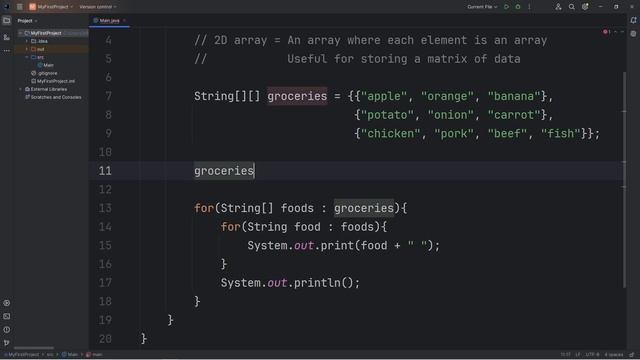This screenshot has width=640, height=360.
Task: Click the cursor position status widget
Action: (565, 355)
